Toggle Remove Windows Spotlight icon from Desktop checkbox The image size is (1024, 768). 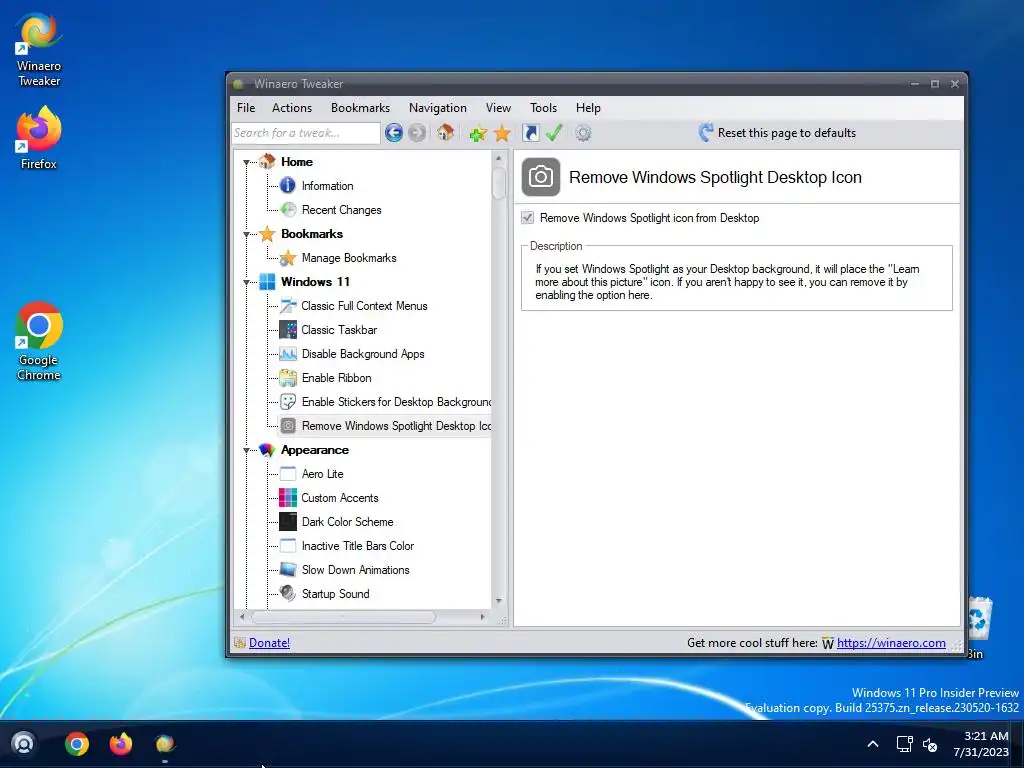[528, 217]
